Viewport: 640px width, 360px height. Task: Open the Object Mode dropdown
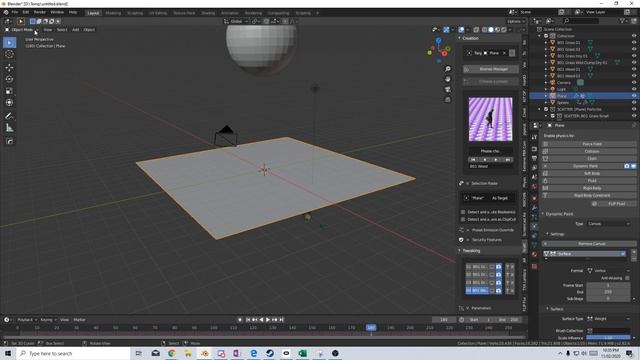click(21, 30)
